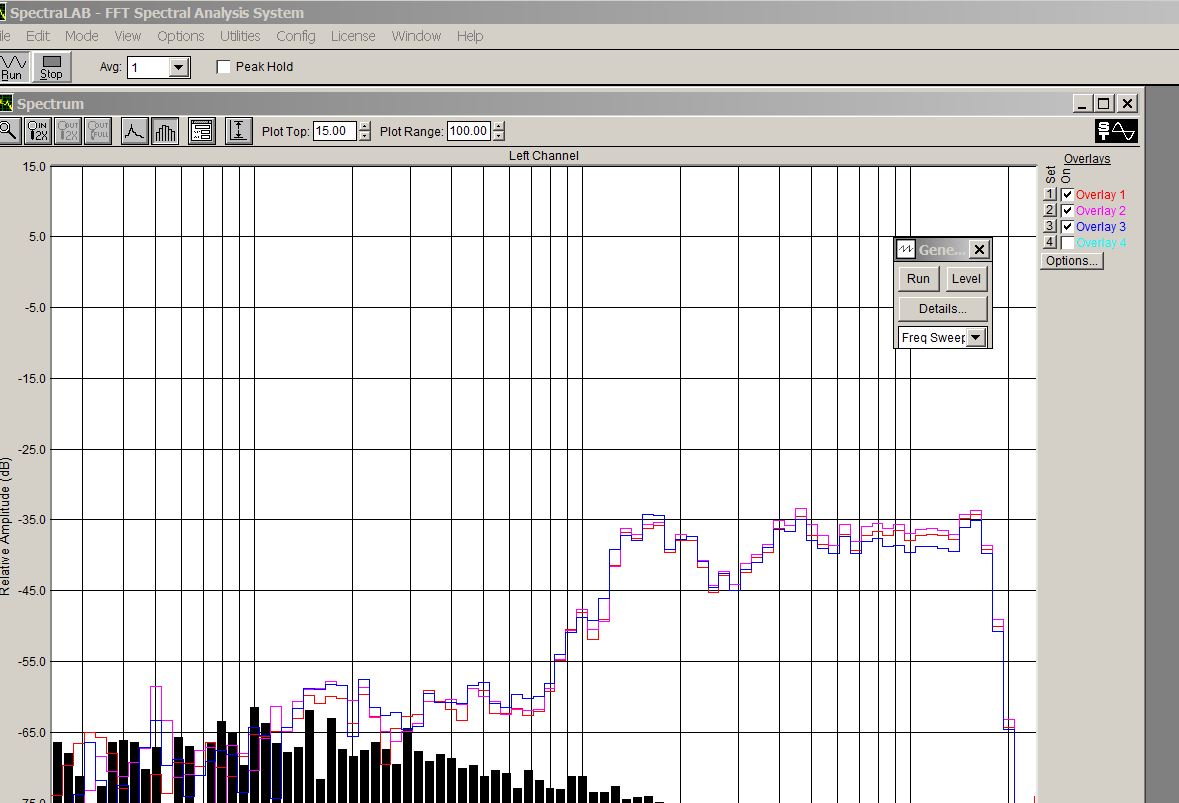Auto-scale the vertical amplitude axis

click(238, 131)
